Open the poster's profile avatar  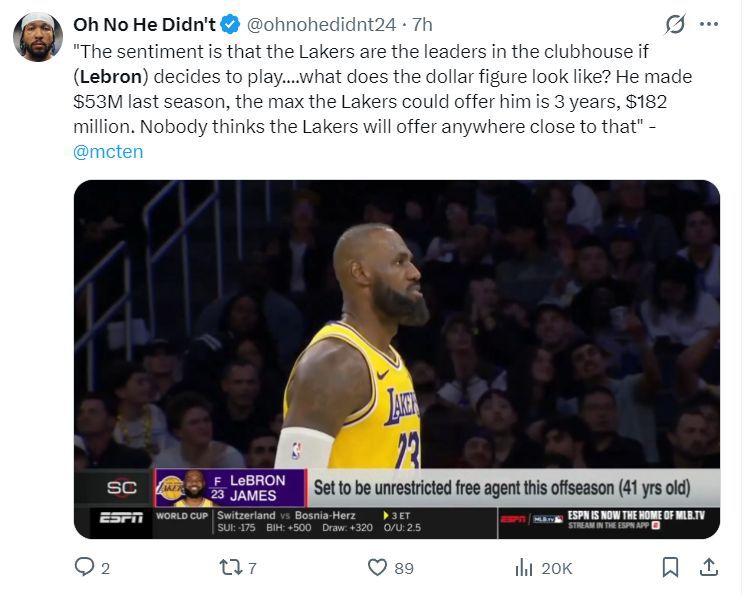38,37
